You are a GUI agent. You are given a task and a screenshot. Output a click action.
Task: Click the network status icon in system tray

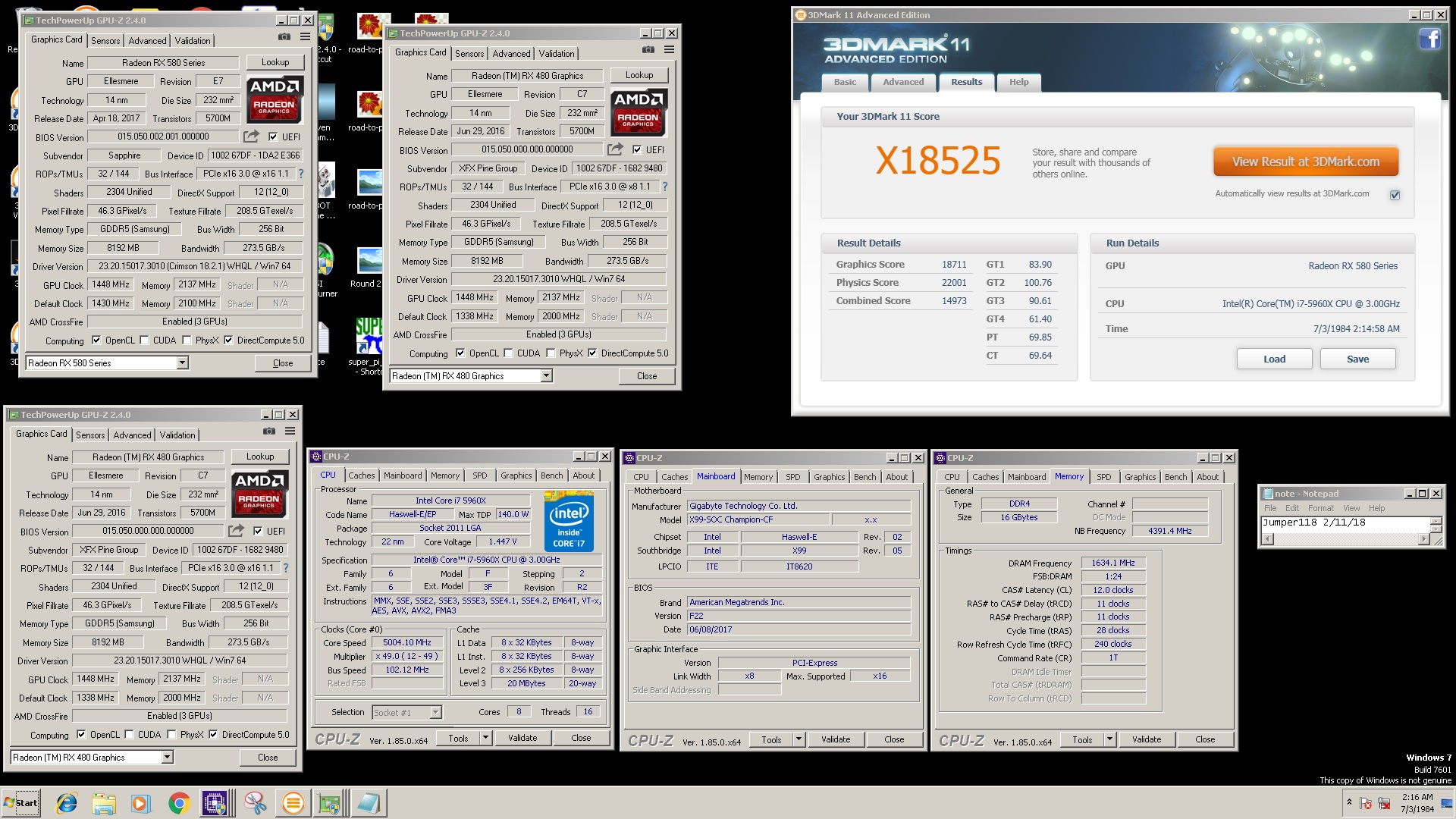(1384, 803)
